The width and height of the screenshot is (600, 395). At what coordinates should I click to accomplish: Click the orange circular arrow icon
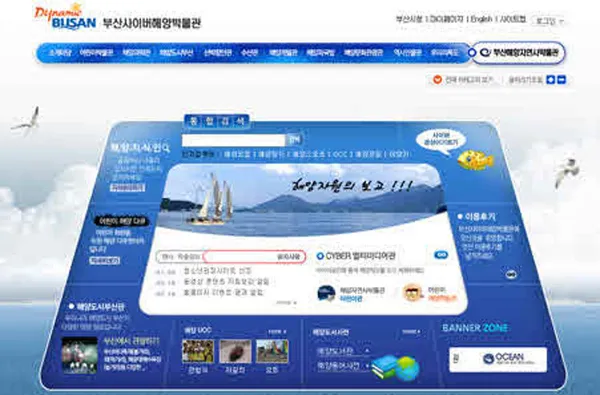click(437, 80)
